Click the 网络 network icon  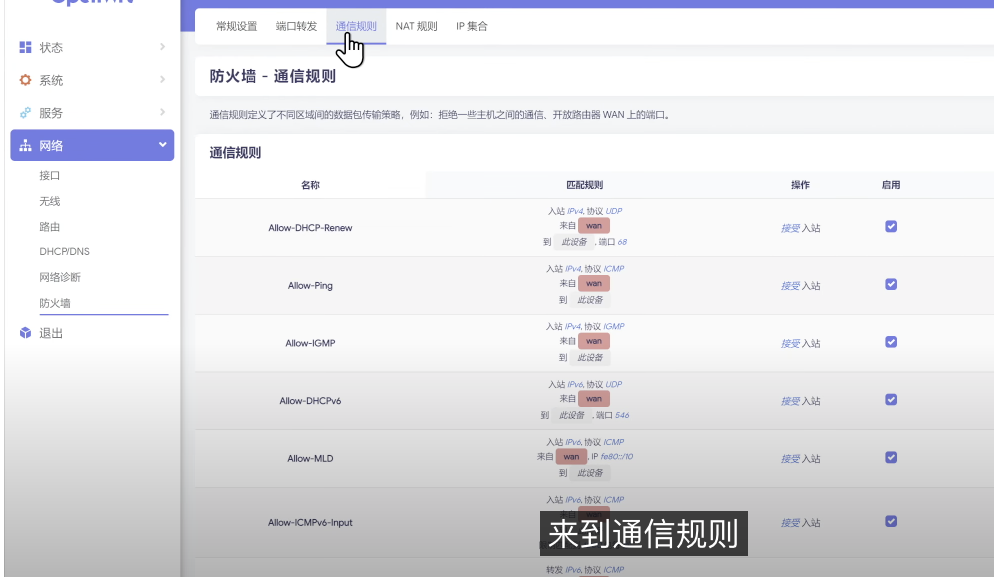[26, 146]
